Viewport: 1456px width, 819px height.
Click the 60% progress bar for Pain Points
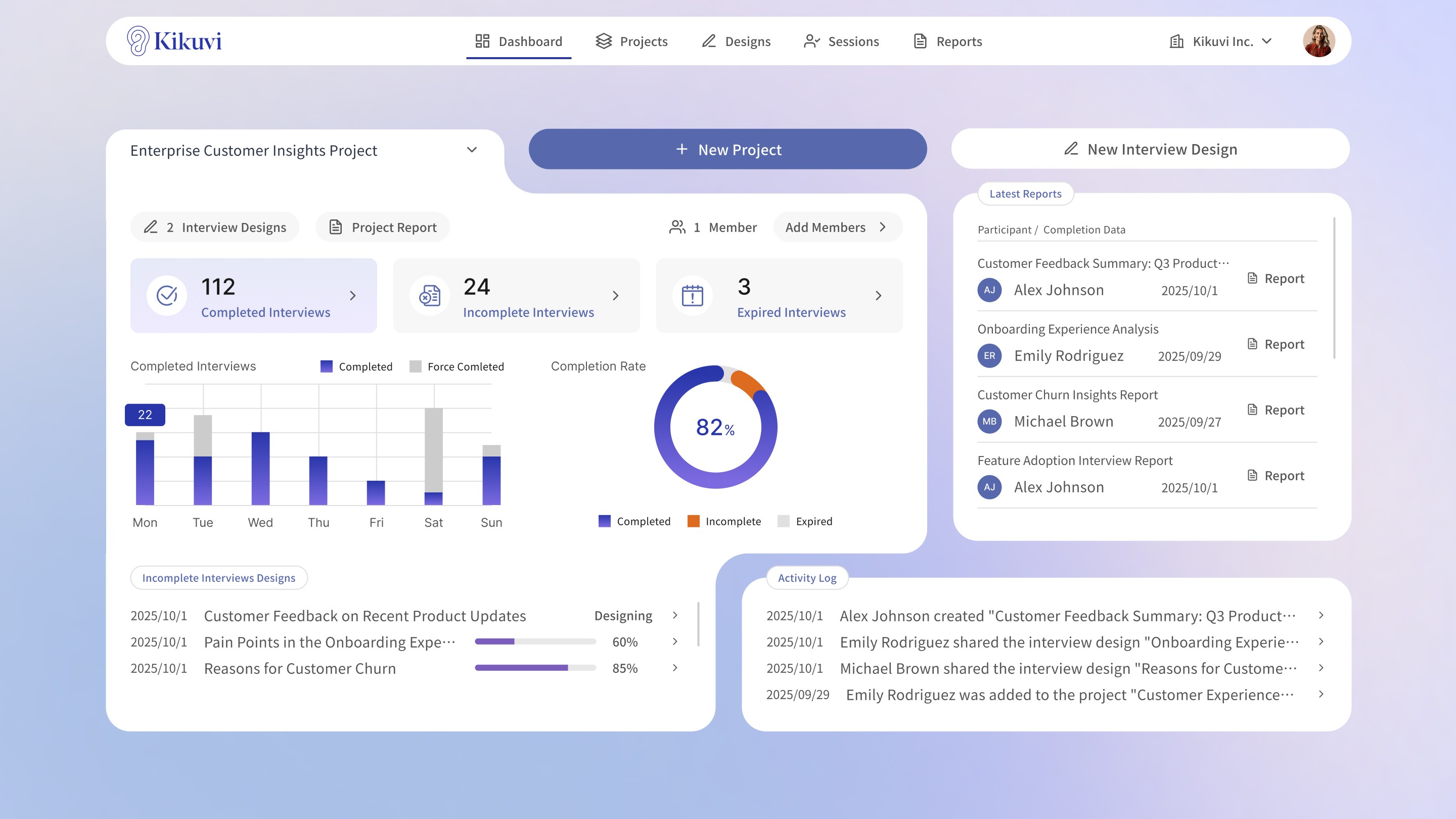[x=535, y=642]
